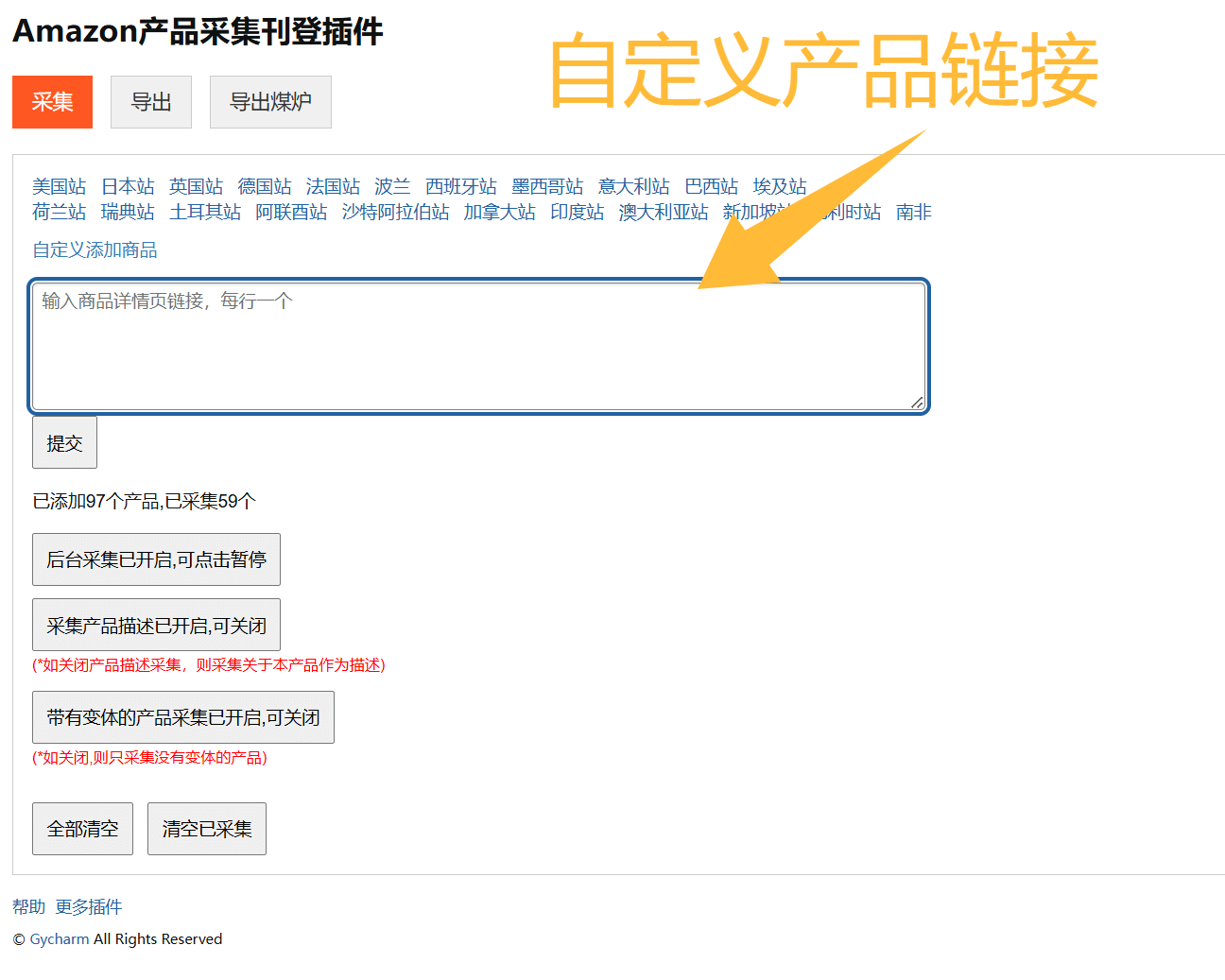1225x980 pixels.
Task: Focus the product detail link textarea
Action: pyautogui.click(x=479, y=347)
